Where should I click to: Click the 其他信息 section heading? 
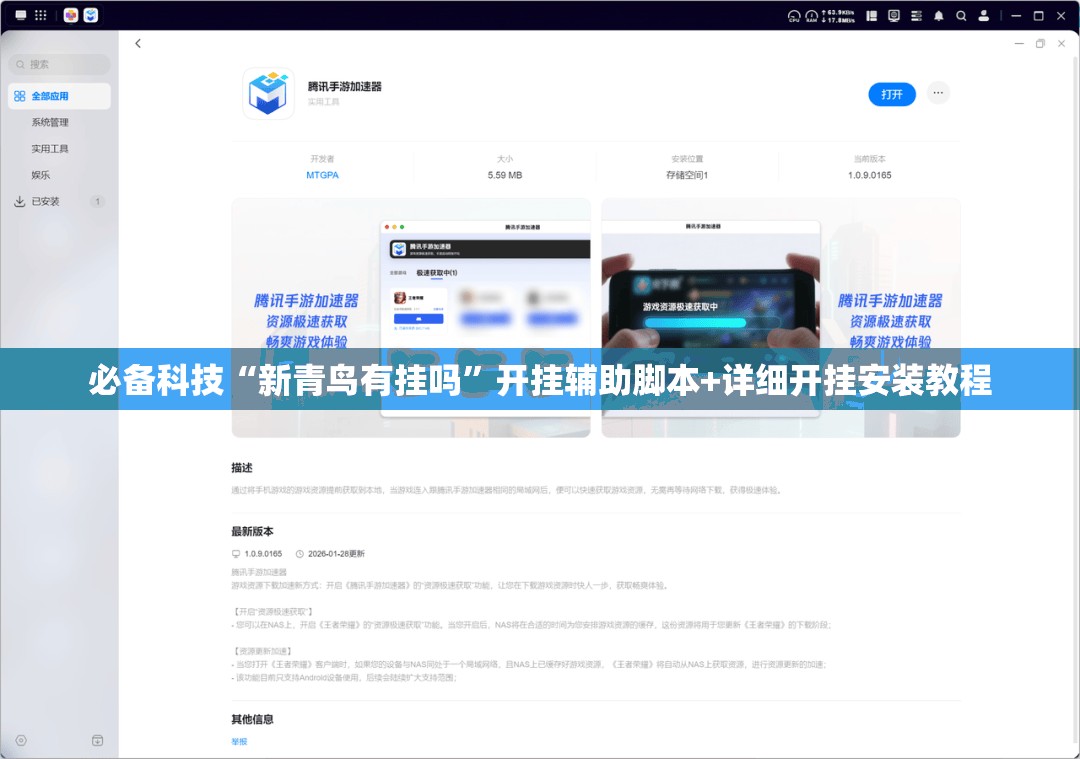click(x=252, y=719)
